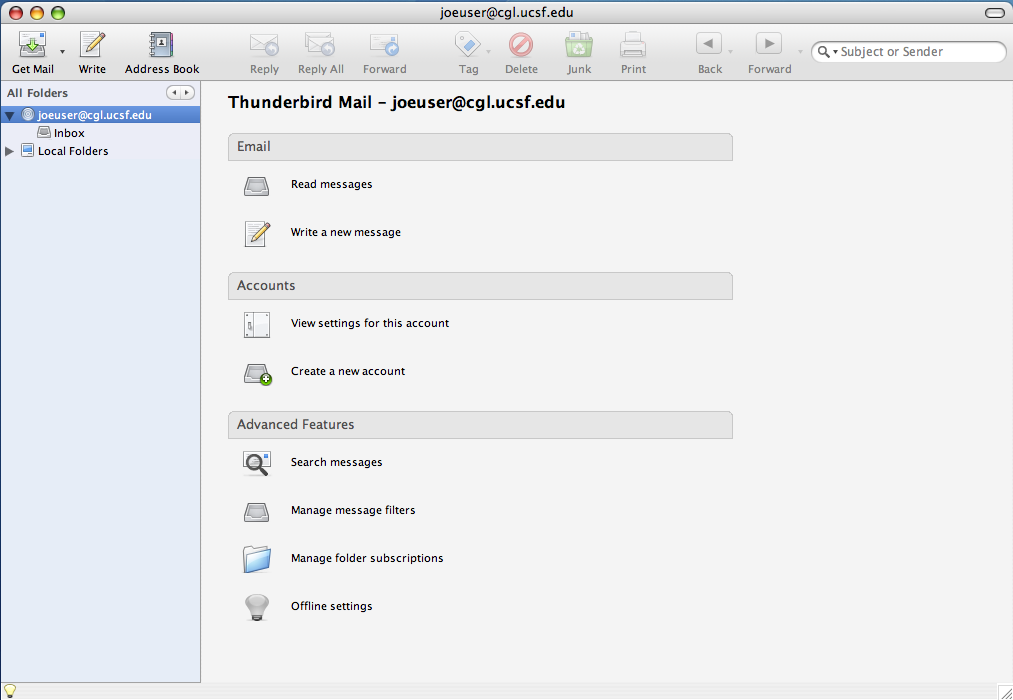Open the Forward history dropdown arrow
1013x700 pixels.
(x=800, y=52)
